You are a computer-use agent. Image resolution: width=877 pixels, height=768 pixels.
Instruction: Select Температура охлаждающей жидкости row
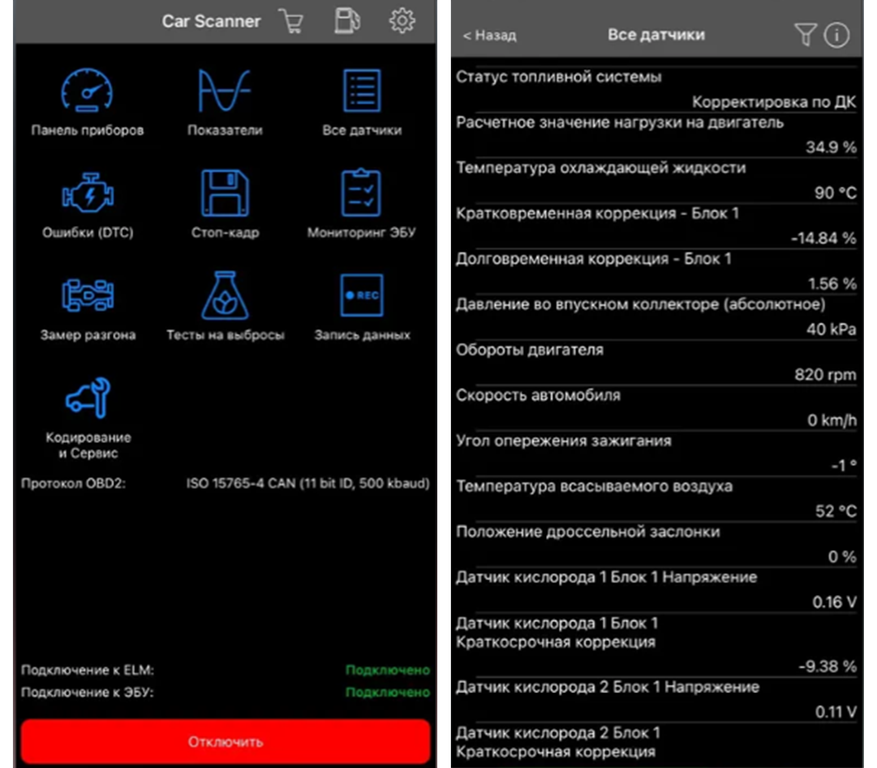click(656, 180)
